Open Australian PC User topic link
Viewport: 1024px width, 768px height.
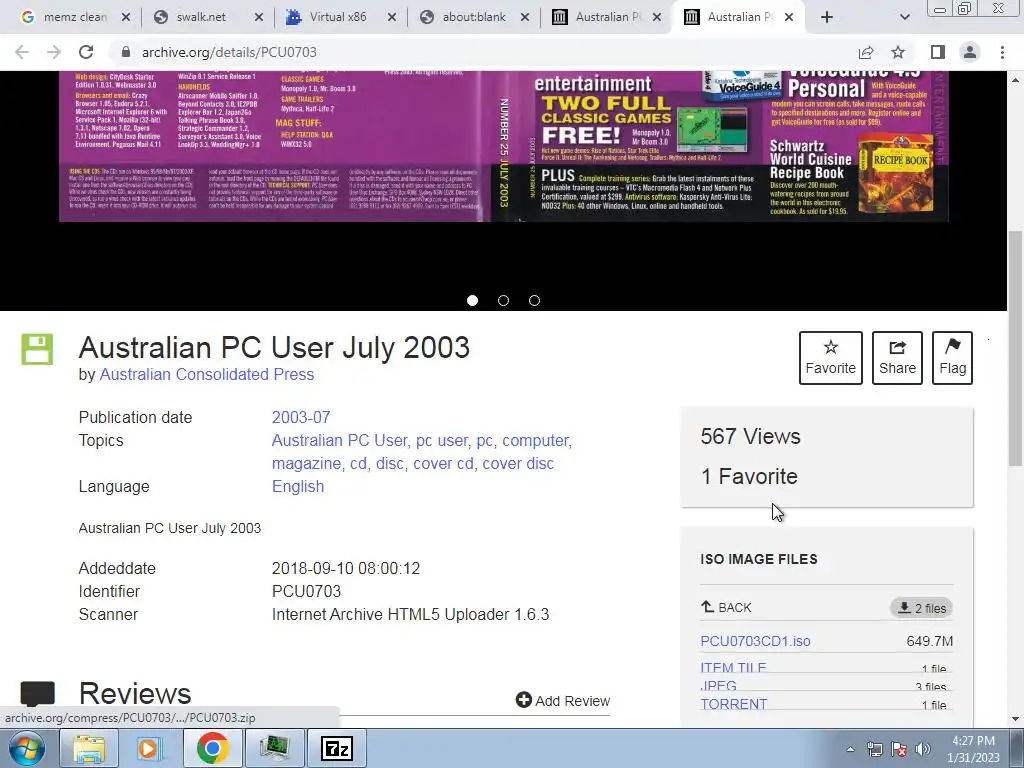[x=339, y=440]
